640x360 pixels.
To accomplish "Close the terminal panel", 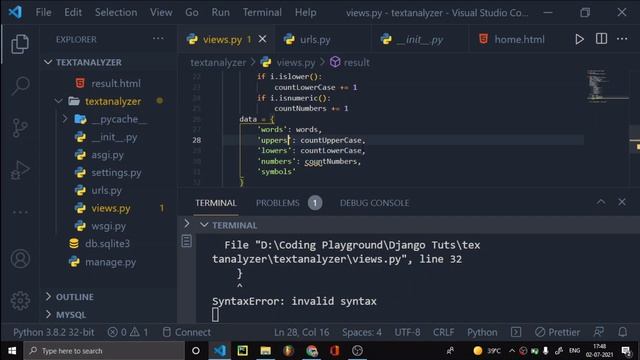I will (x=622, y=202).
